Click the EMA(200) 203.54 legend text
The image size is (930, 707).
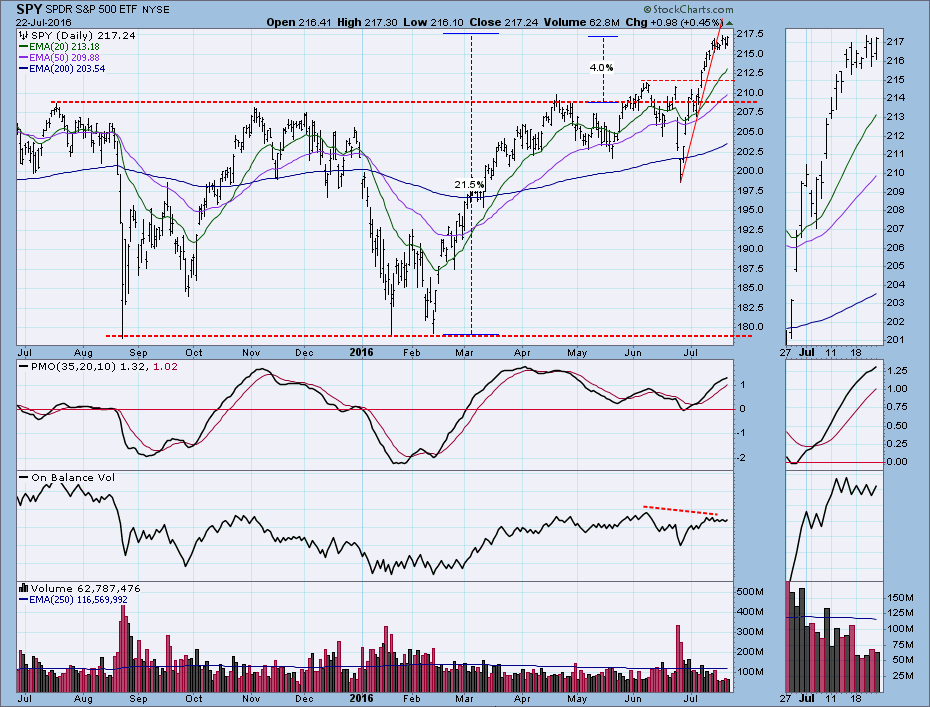67,69
